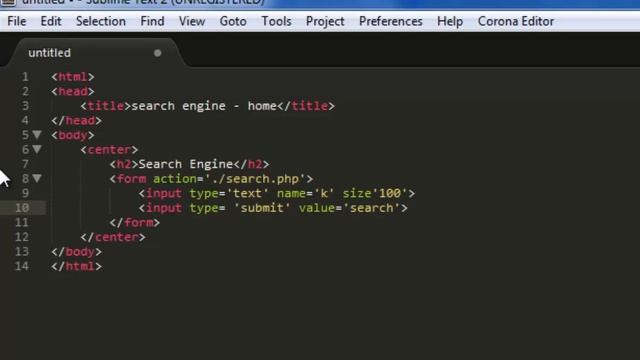This screenshot has width=640, height=360.
Task: Open the View menu
Action: click(x=192, y=21)
